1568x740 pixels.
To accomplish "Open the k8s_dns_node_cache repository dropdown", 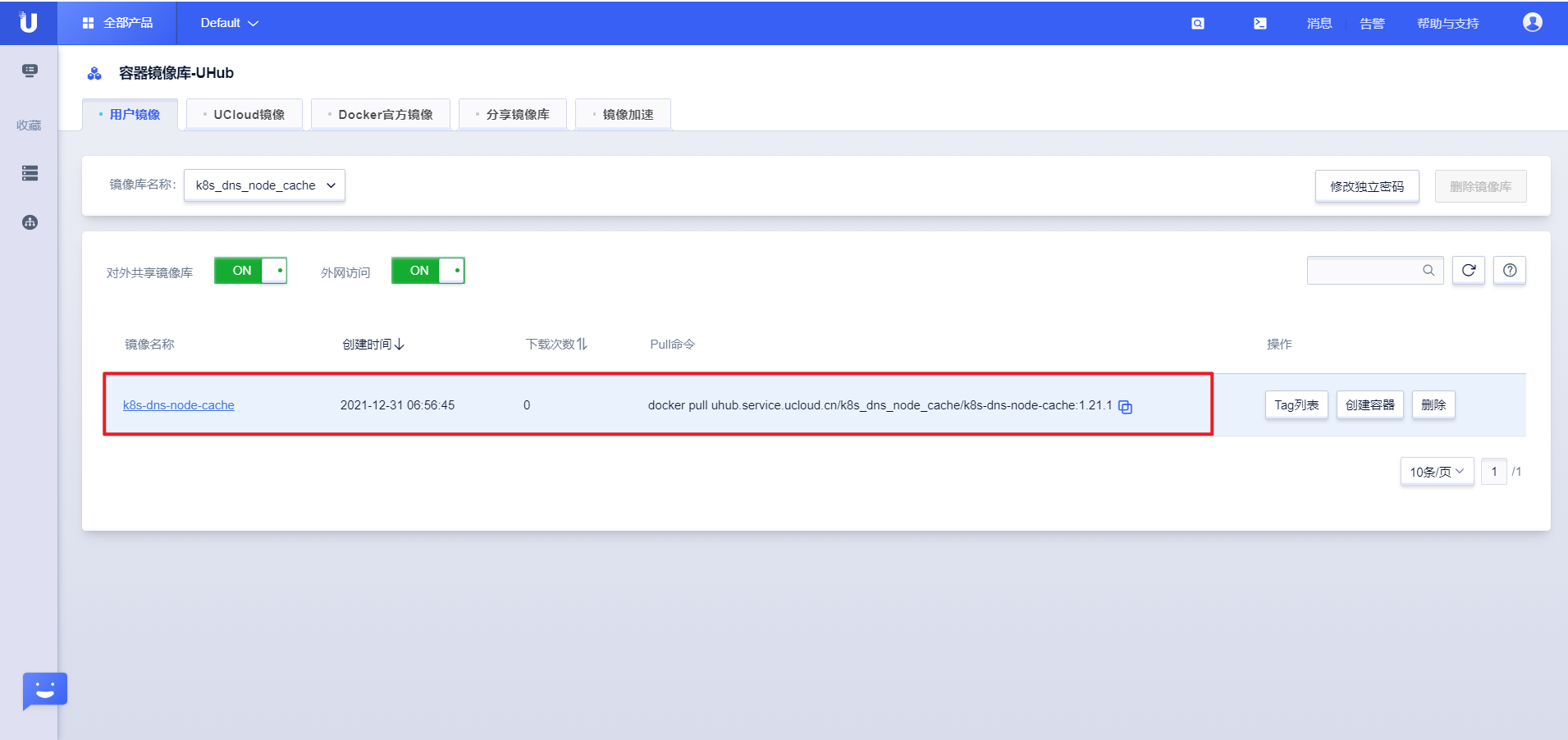I will (264, 185).
